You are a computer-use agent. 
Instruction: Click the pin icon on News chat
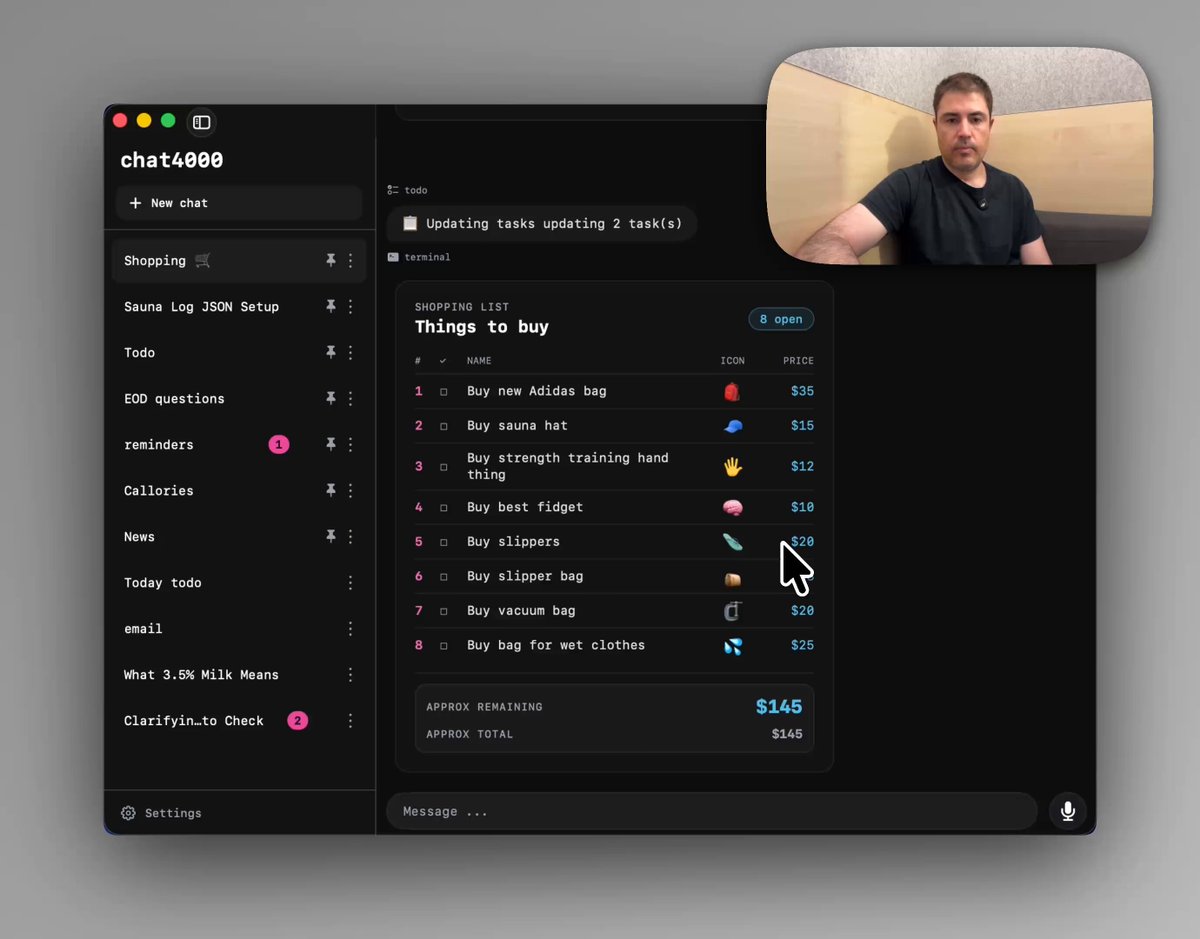pos(330,536)
